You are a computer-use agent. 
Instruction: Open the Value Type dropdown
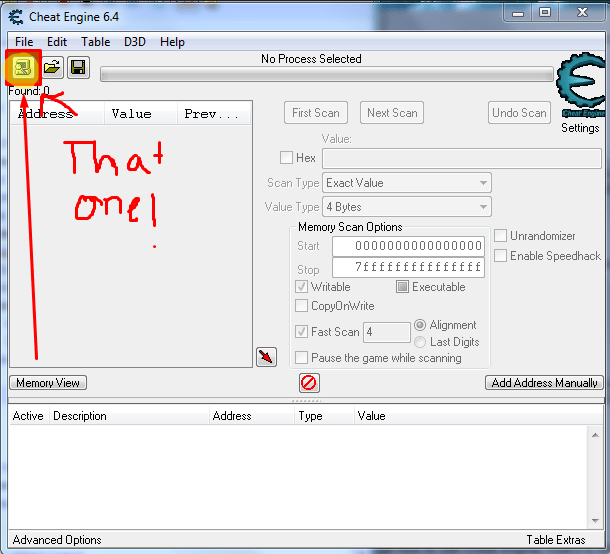pos(407,207)
